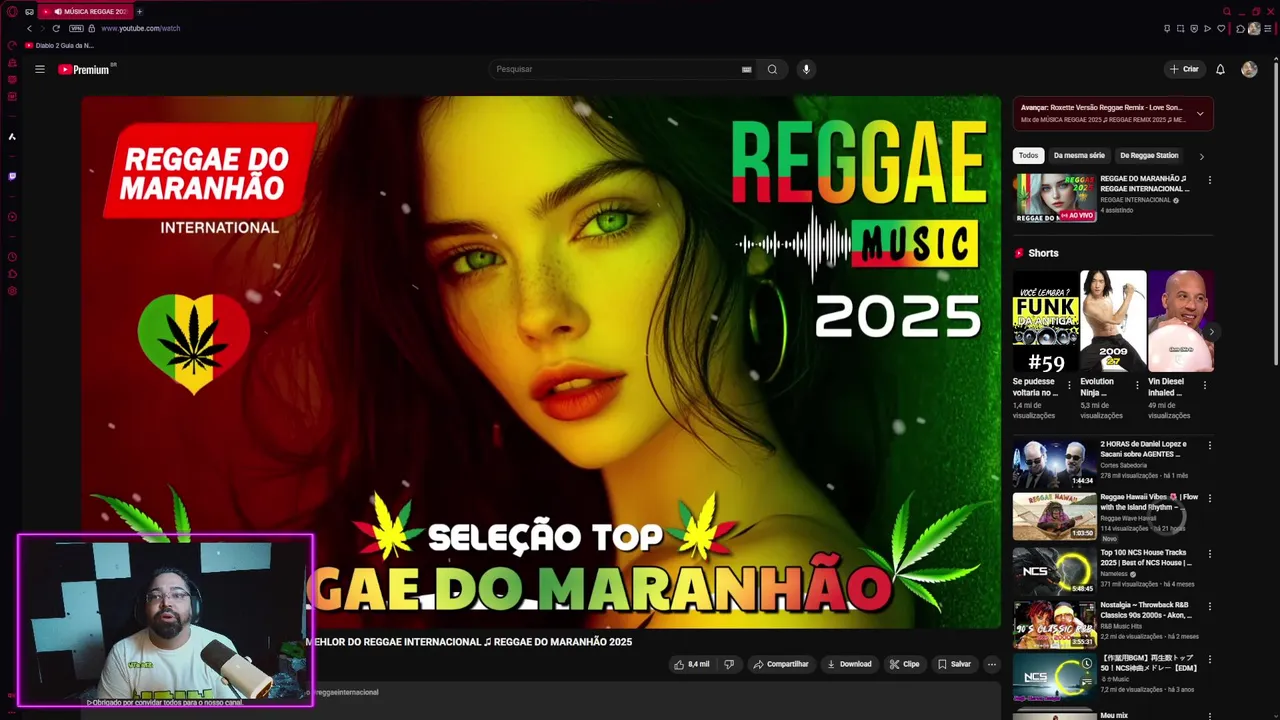Open options for '2 HORAS de Daniel Lopez' video
Viewport: 1280px width, 720px height.
pyautogui.click(x=1209, y=445)
